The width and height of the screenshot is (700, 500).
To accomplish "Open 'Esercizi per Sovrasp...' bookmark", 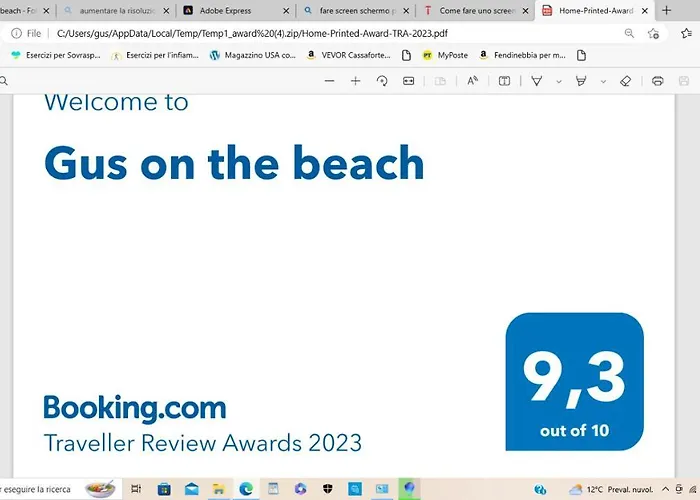I will pos(56,55).
